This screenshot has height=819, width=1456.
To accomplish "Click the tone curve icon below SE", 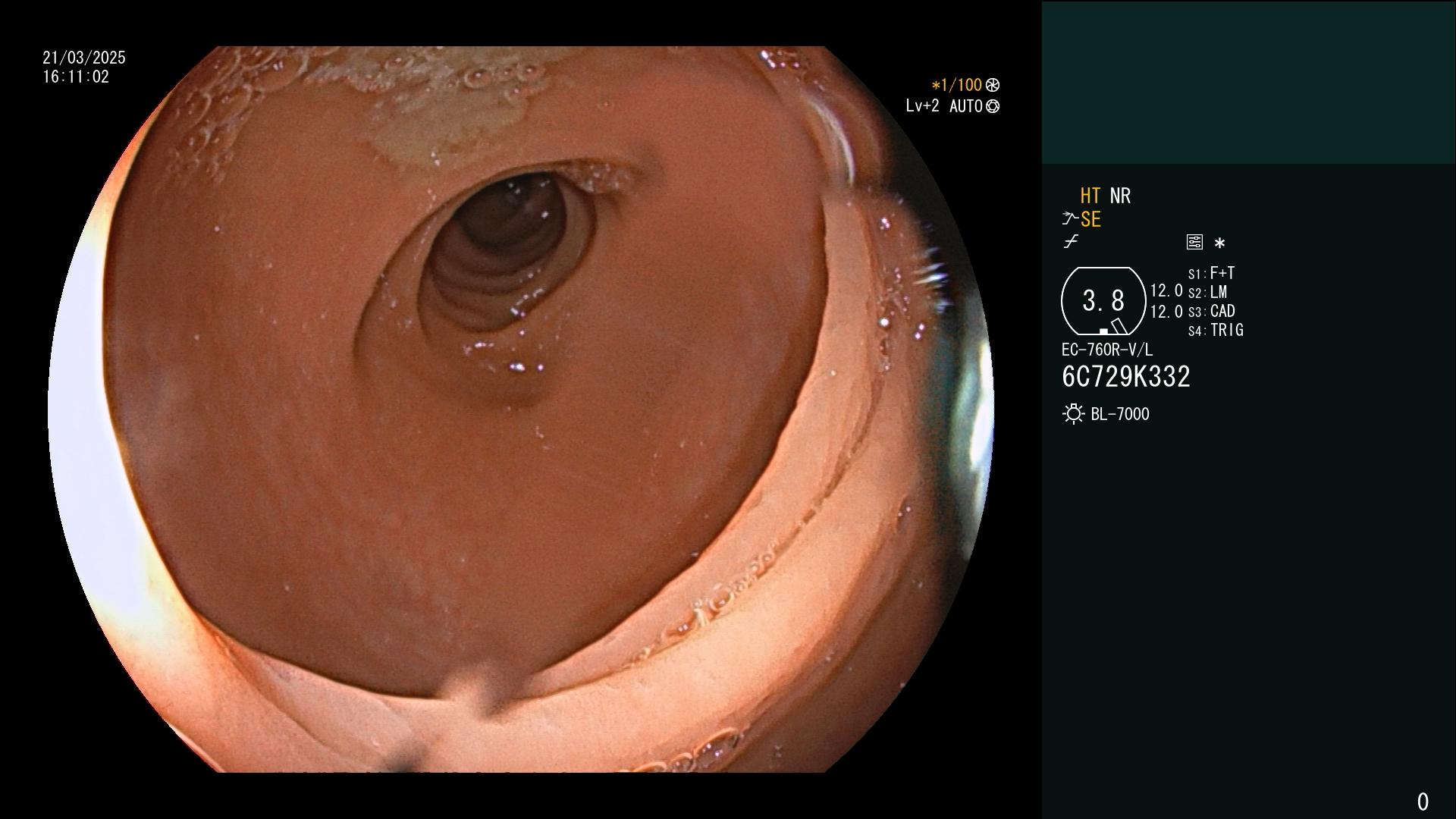I will click(1071, 242).
